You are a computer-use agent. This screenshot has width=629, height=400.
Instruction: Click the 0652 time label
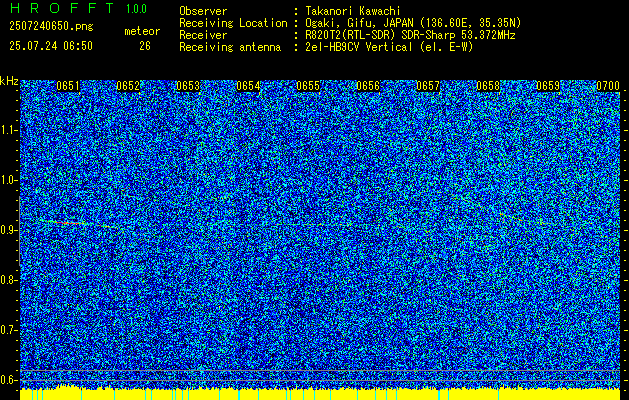[128, 86]
